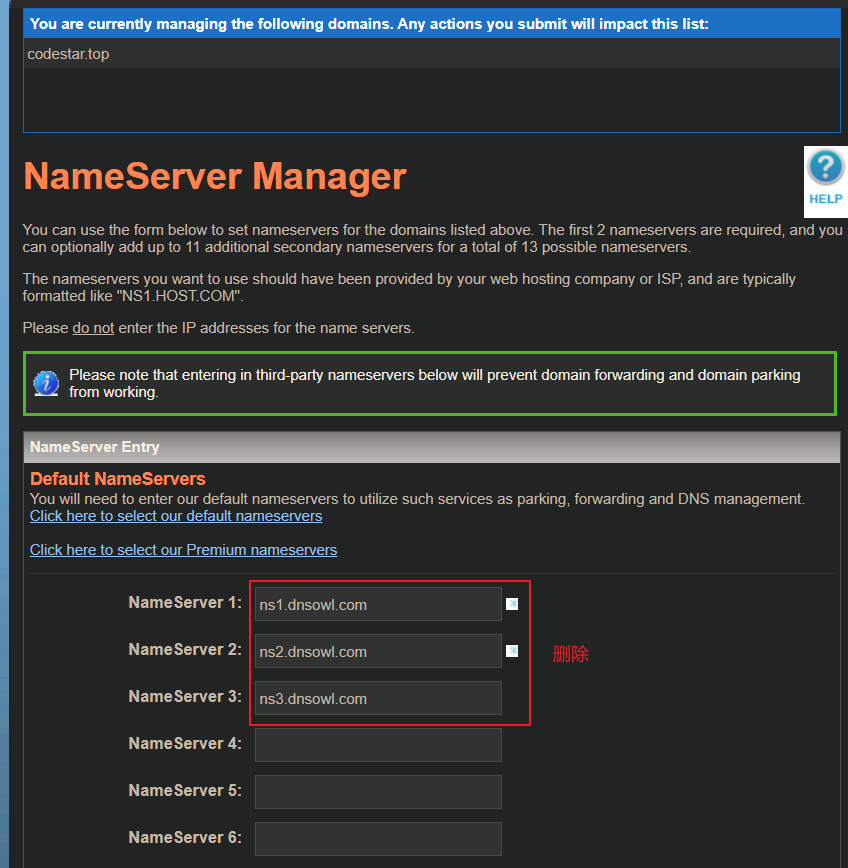Click the "NameServer 5:" label
Image resolution: width=848 pixels, height=868 pixels.
[x=185, y=790]
